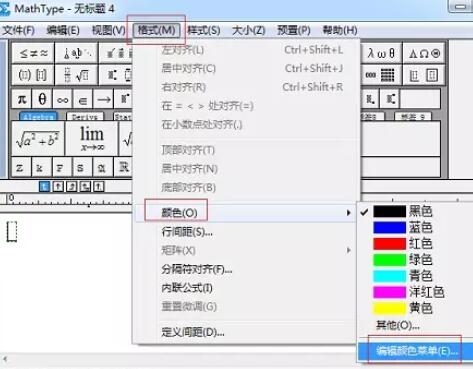Minimize the MathType window
Screen dimensions: 473x369
pyautogui.click(x=460, y=6)
